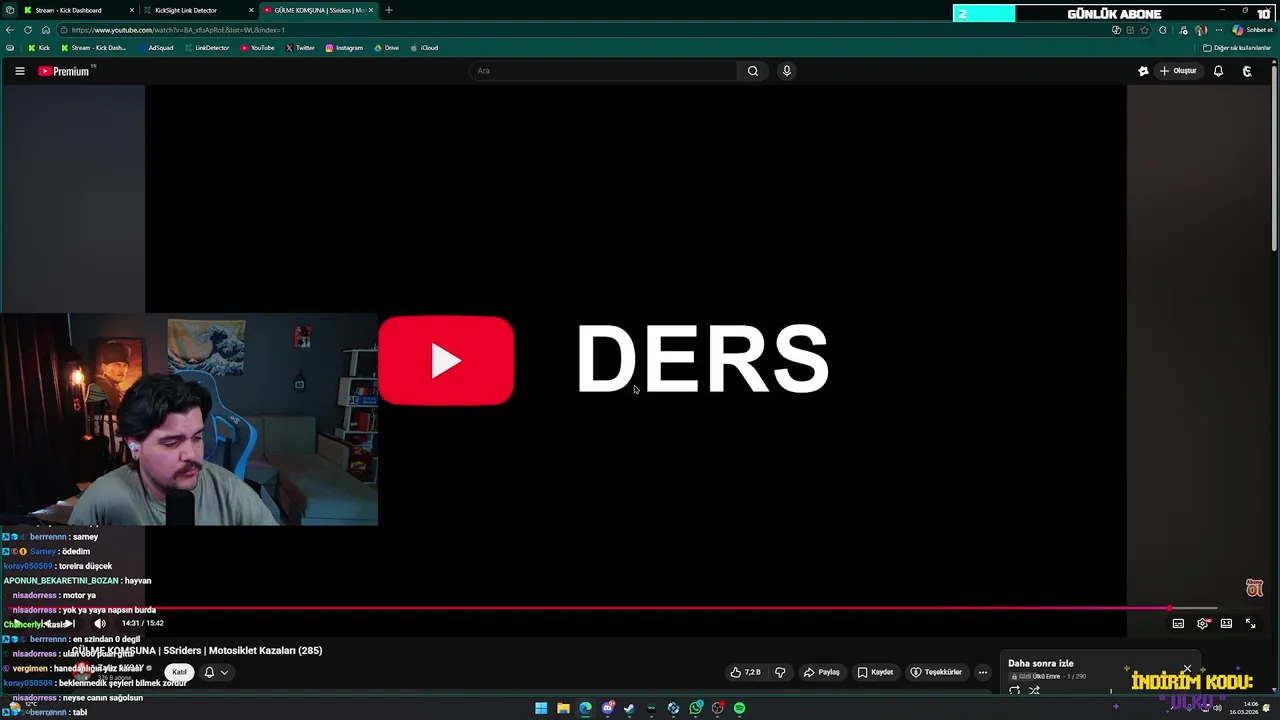Click the sparkle icon beside Oluştur
The height and width of the screenshot is (720, 1280).
[1143, 71]
